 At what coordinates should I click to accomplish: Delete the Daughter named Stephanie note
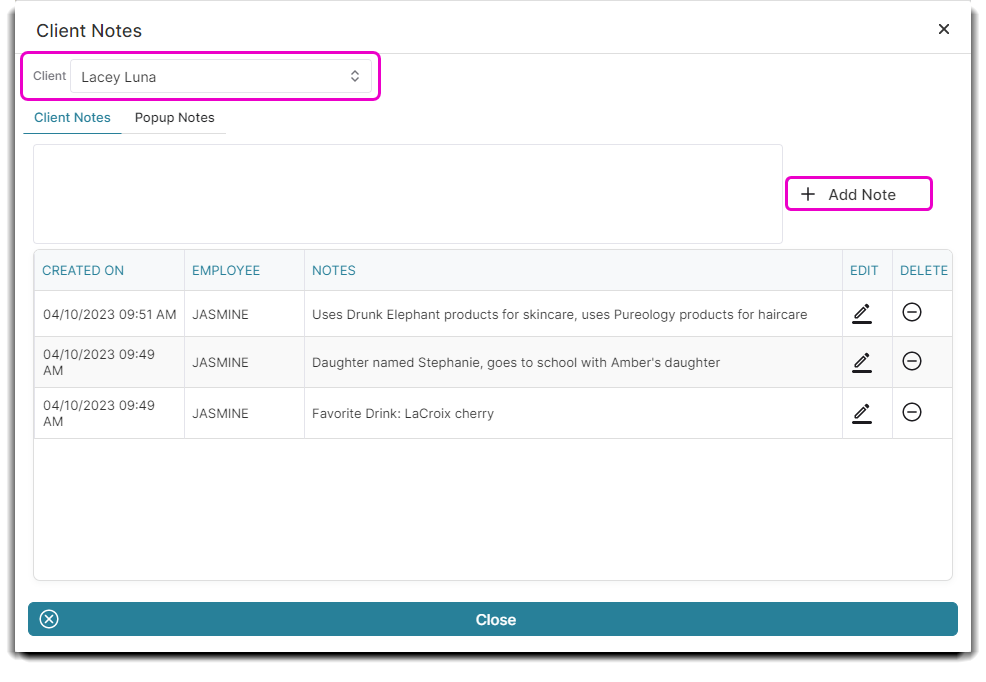pos(912,361)
